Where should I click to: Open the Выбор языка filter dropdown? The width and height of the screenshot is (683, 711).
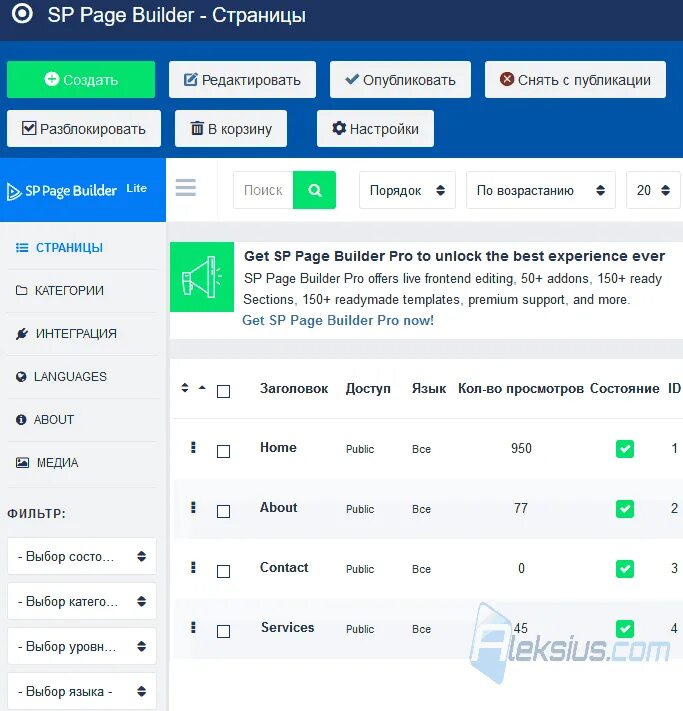click(82, 691)
